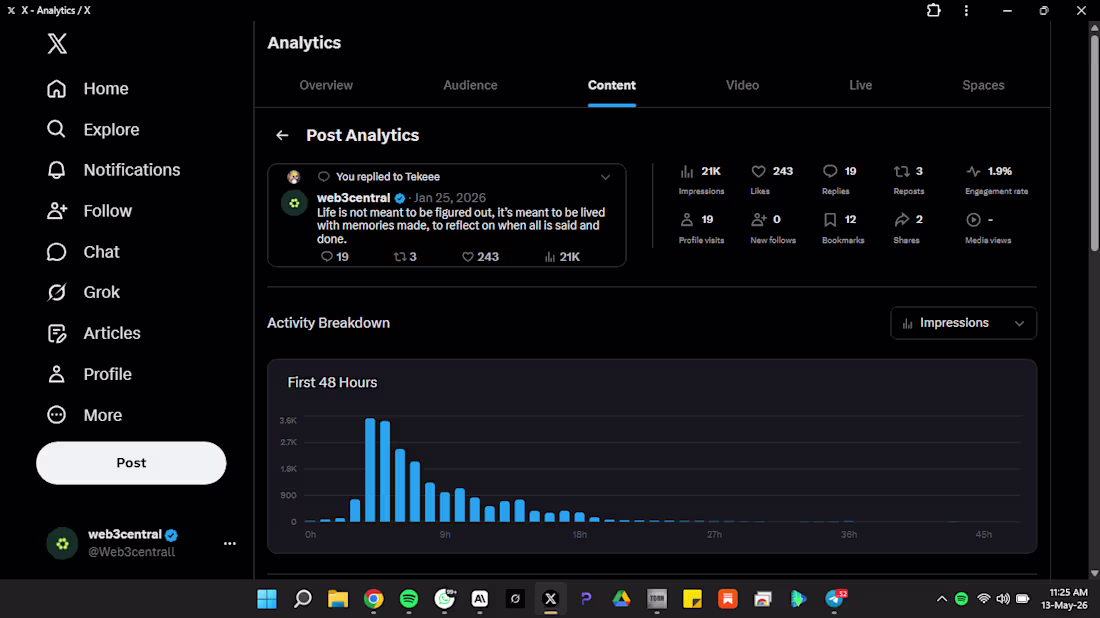Open WhatsApp from the taskbar

(x=444, y=598)
